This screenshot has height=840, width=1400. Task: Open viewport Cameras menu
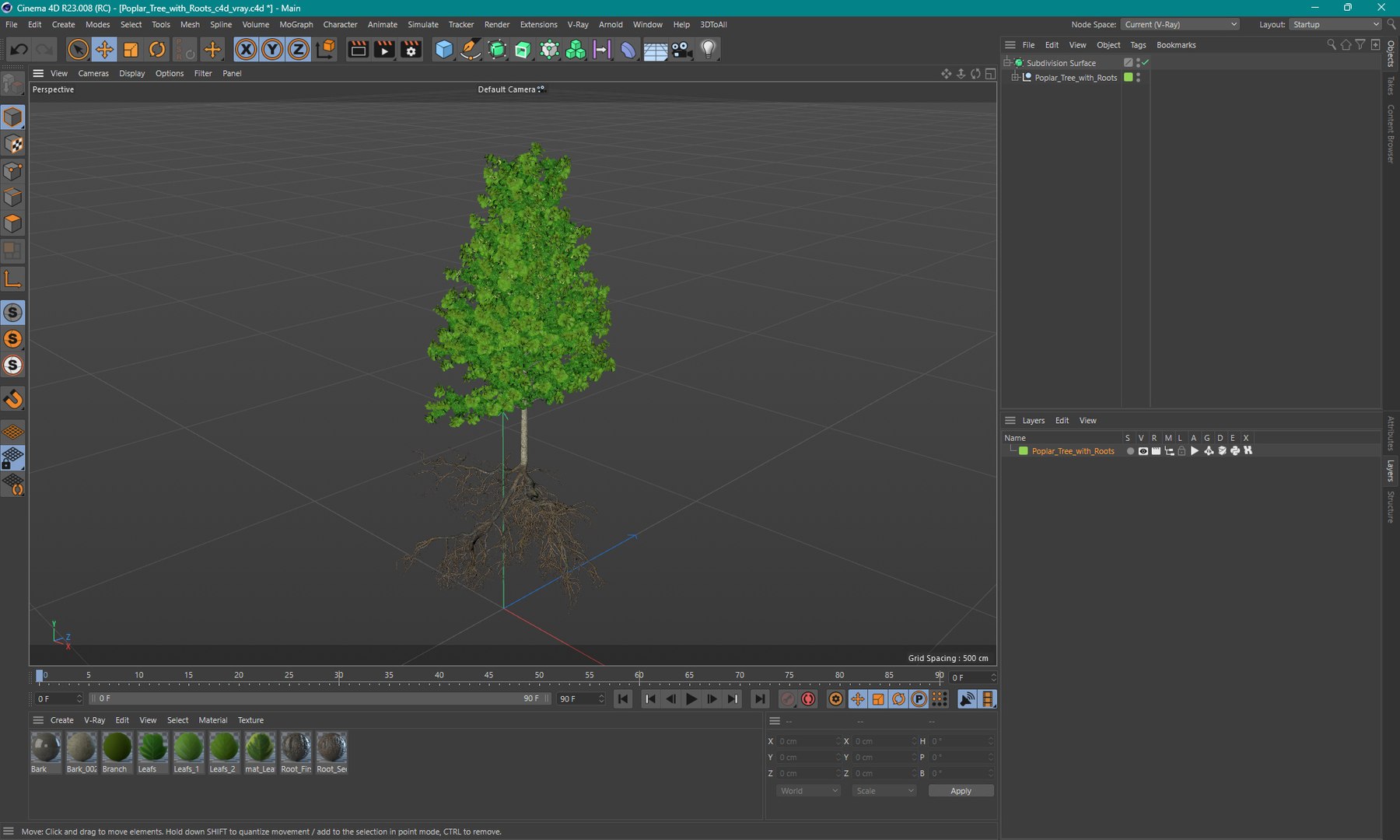93,73
